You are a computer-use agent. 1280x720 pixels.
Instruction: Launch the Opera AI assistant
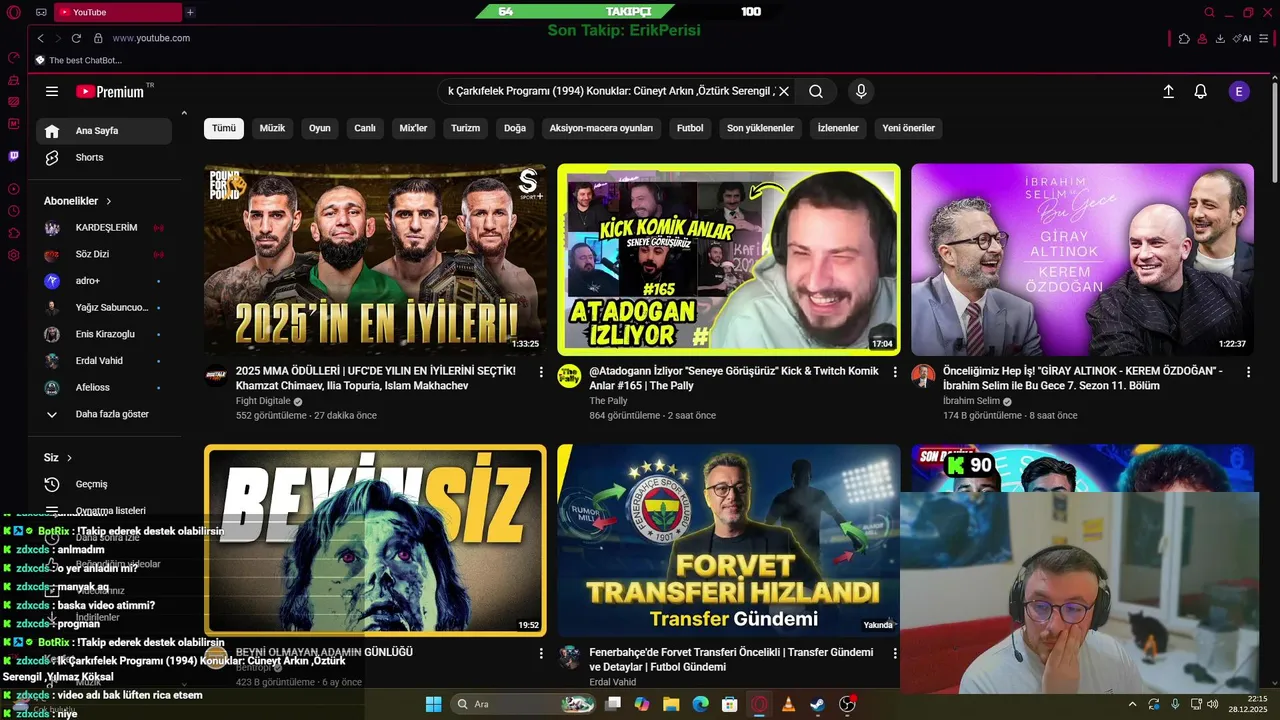1243,38
